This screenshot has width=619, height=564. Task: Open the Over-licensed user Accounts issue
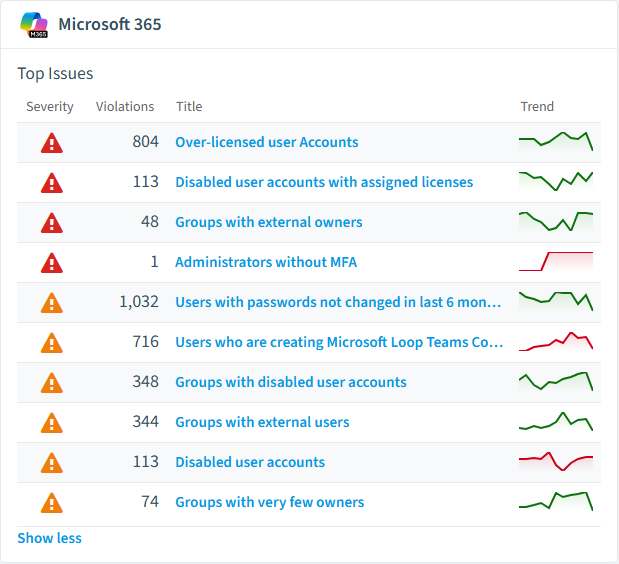pos(267,142)
